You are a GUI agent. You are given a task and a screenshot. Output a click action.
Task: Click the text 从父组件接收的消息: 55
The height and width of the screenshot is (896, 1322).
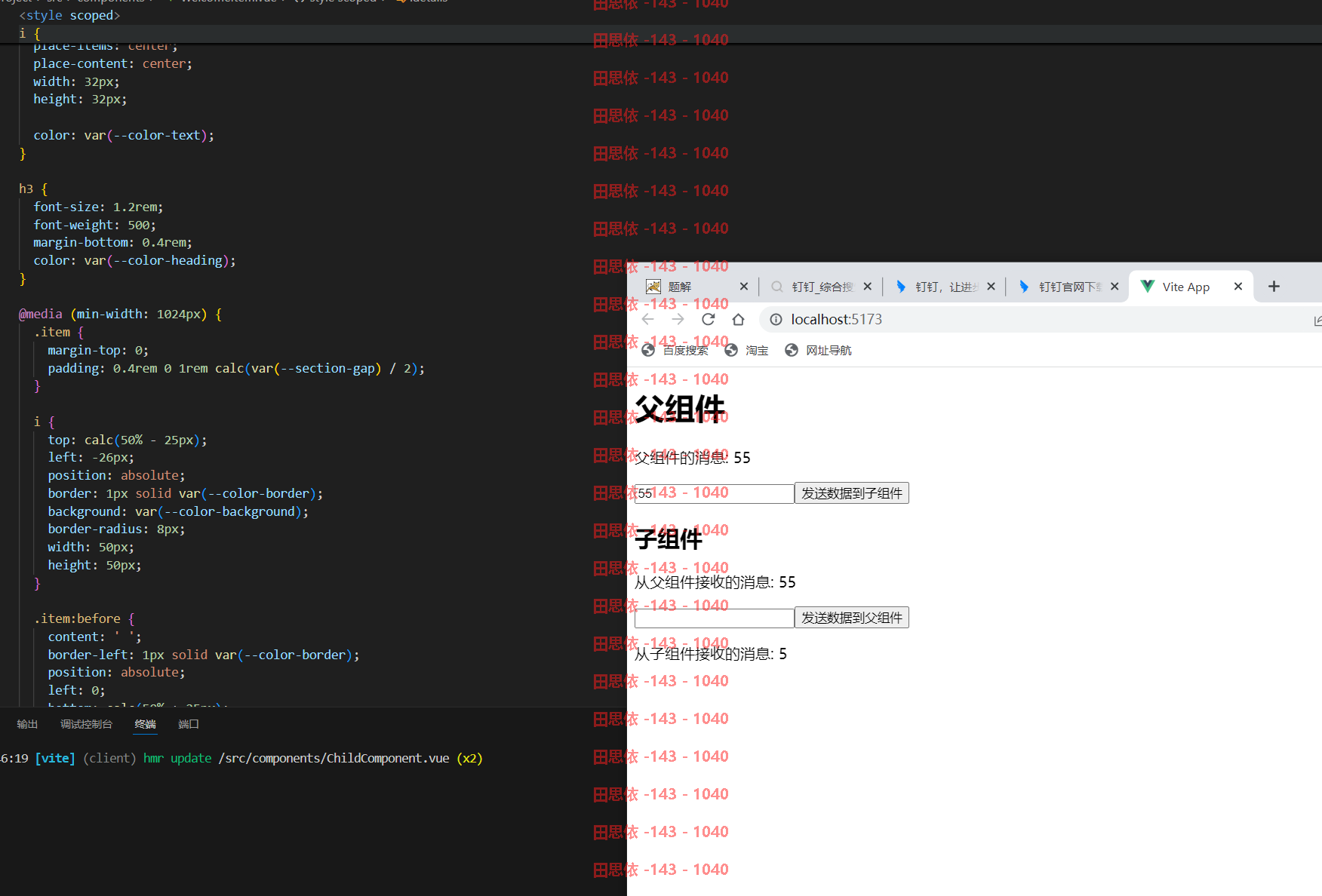coord(715,582)
